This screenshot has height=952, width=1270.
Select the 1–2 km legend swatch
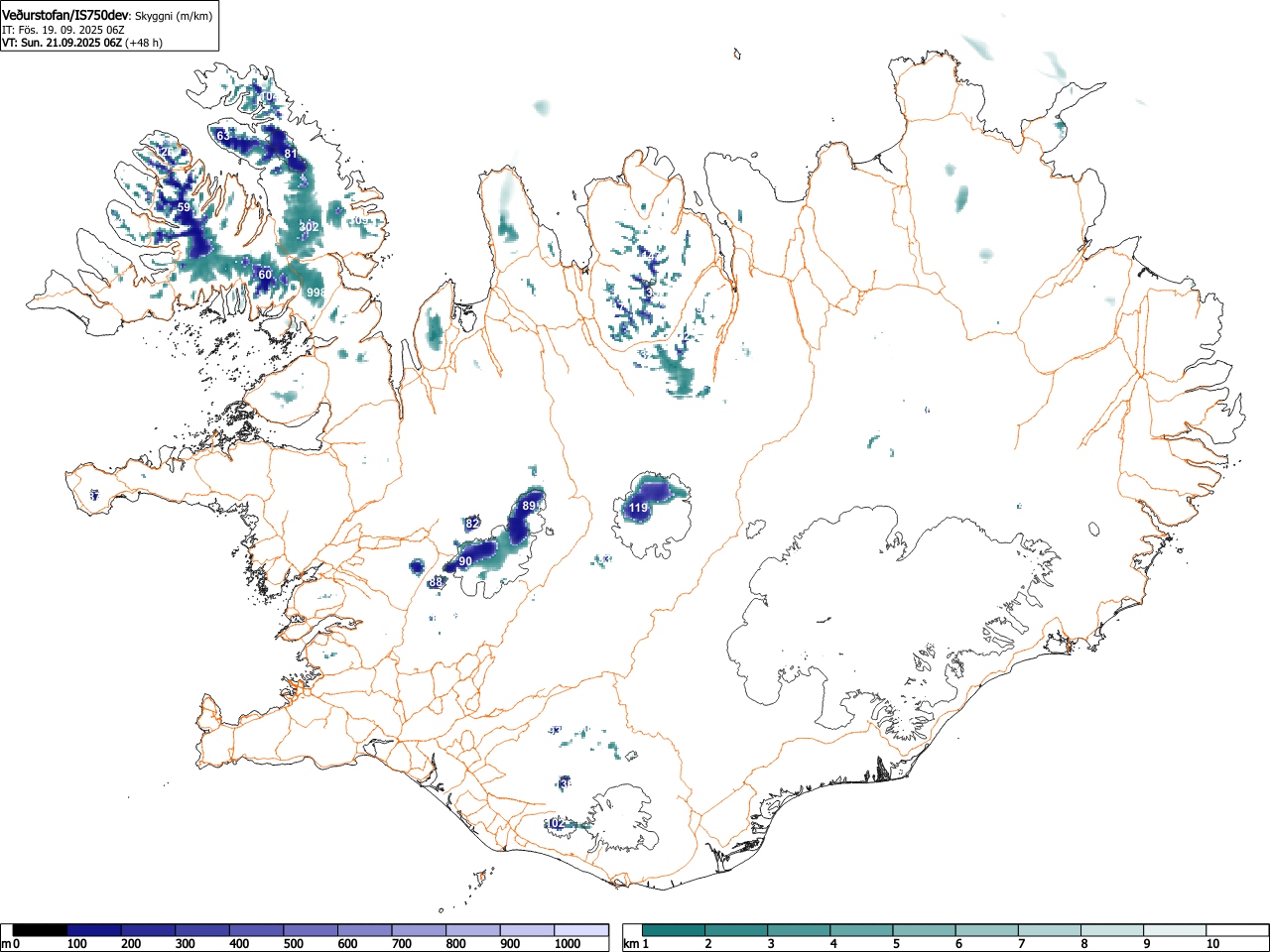point(674,930)
